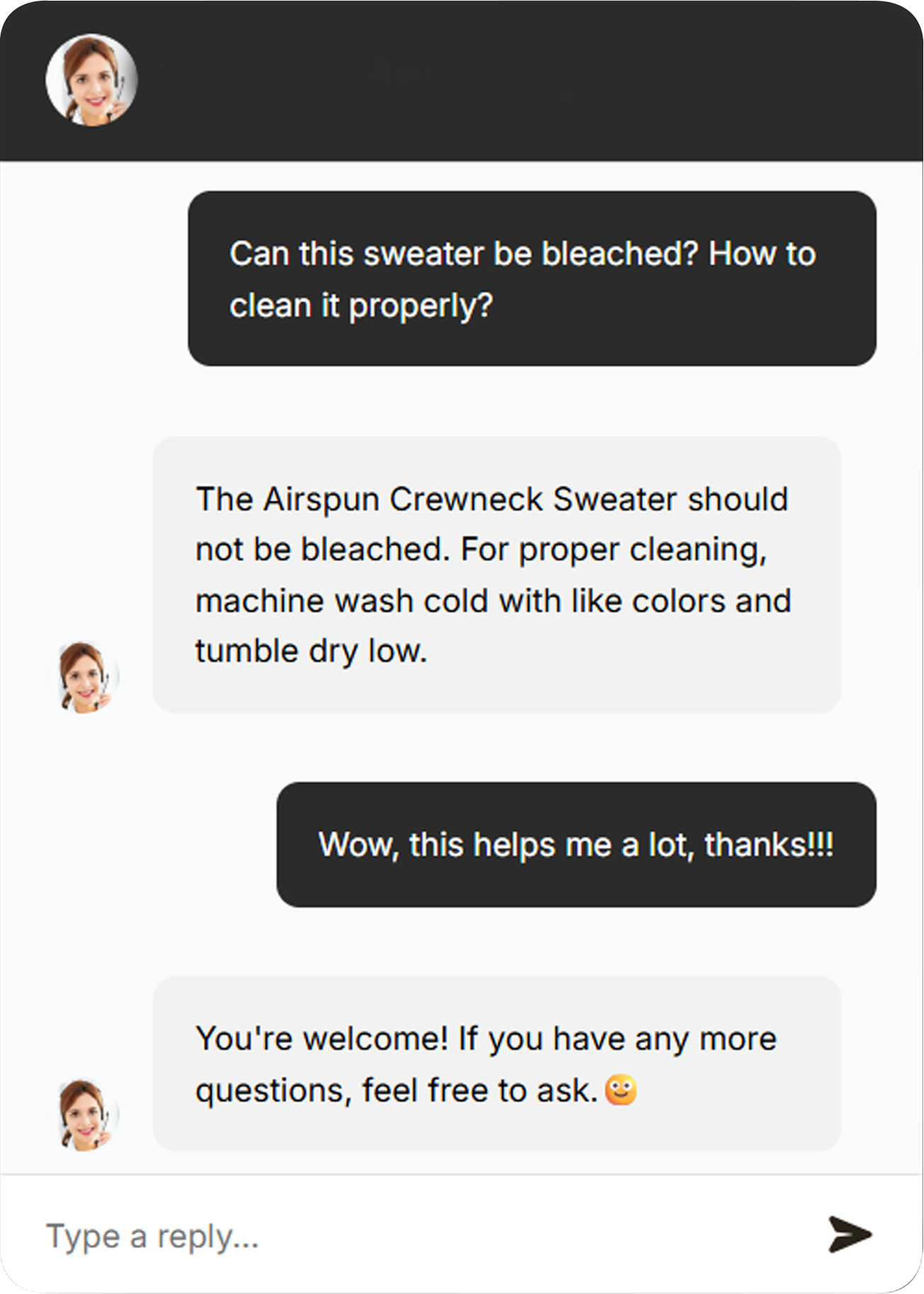
Task: Click the avatar beside the washing instructions reply
Action: (84, 677)
